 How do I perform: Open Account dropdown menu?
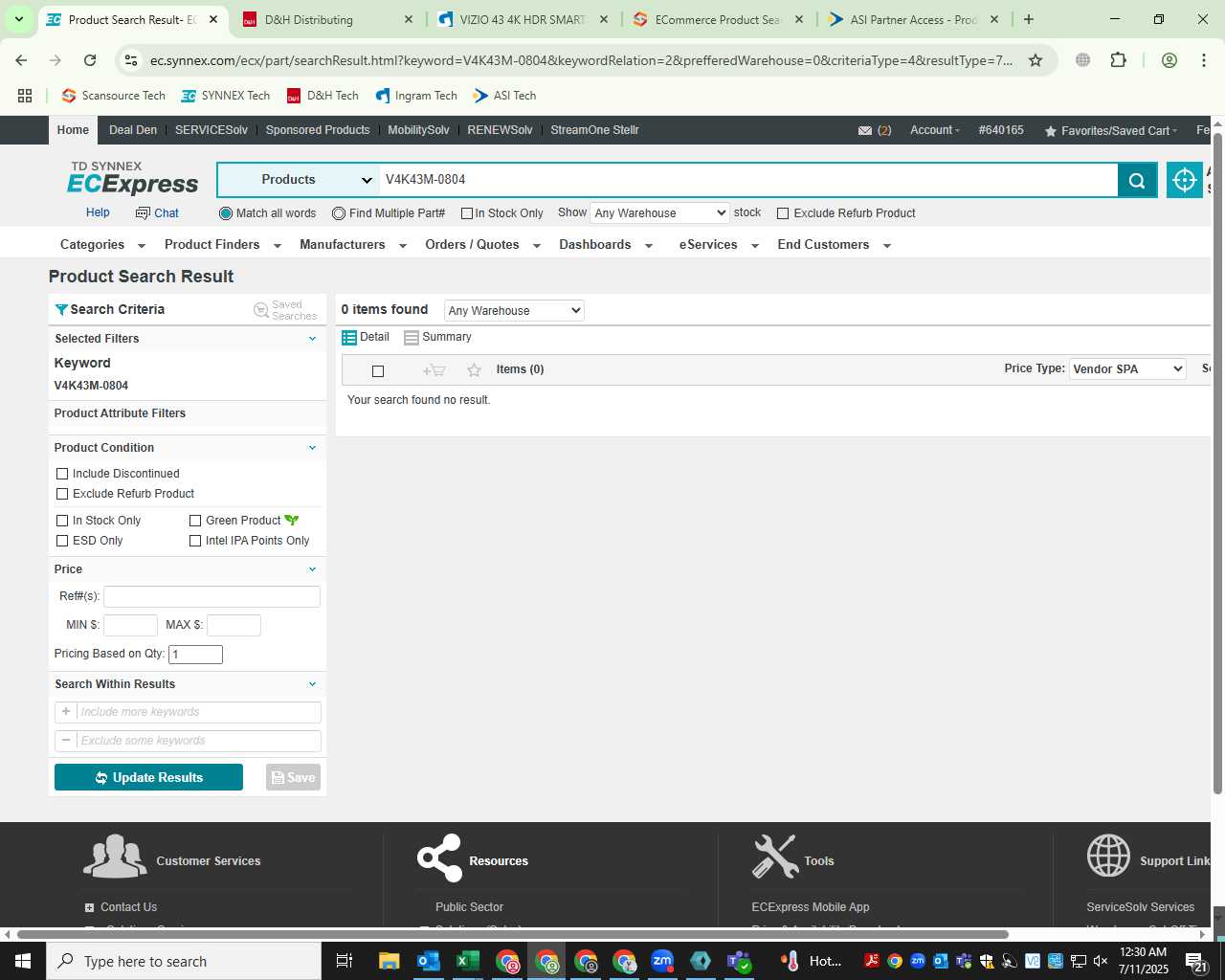935,130
